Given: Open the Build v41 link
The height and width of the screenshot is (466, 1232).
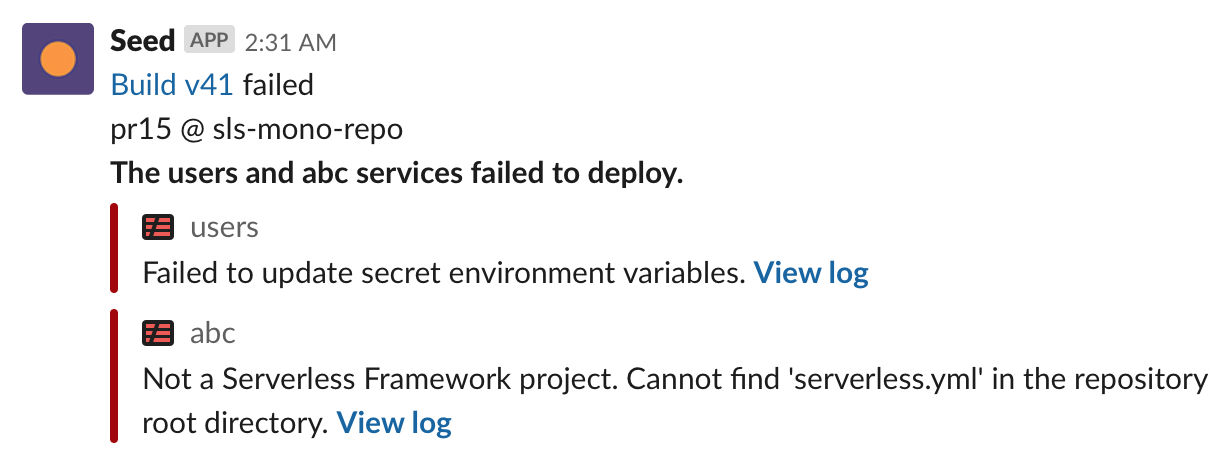Looking at the screenshot, I should pyautogui.click(x=172, y=85).
